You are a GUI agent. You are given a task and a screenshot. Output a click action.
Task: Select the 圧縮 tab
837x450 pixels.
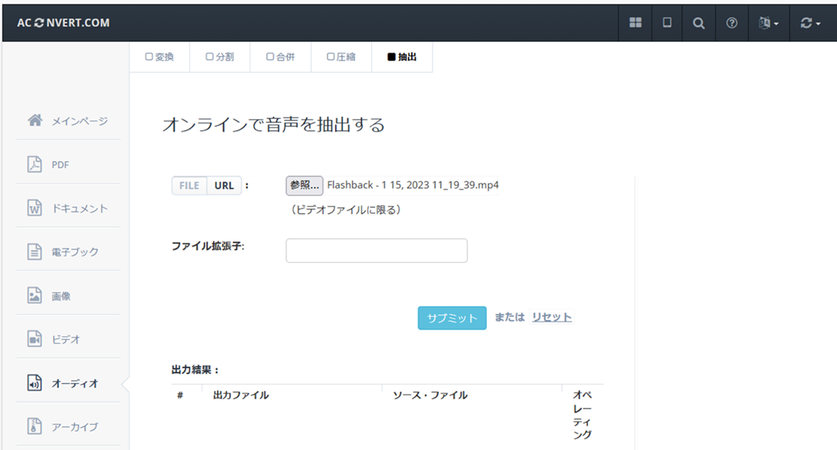(x=341, y=57)
